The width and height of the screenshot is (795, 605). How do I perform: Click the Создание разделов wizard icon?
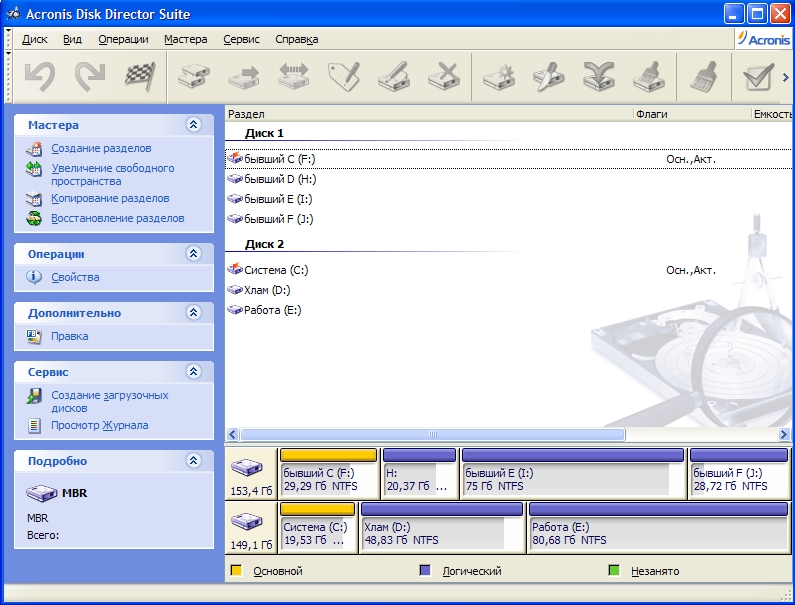(x=34, y=149)
